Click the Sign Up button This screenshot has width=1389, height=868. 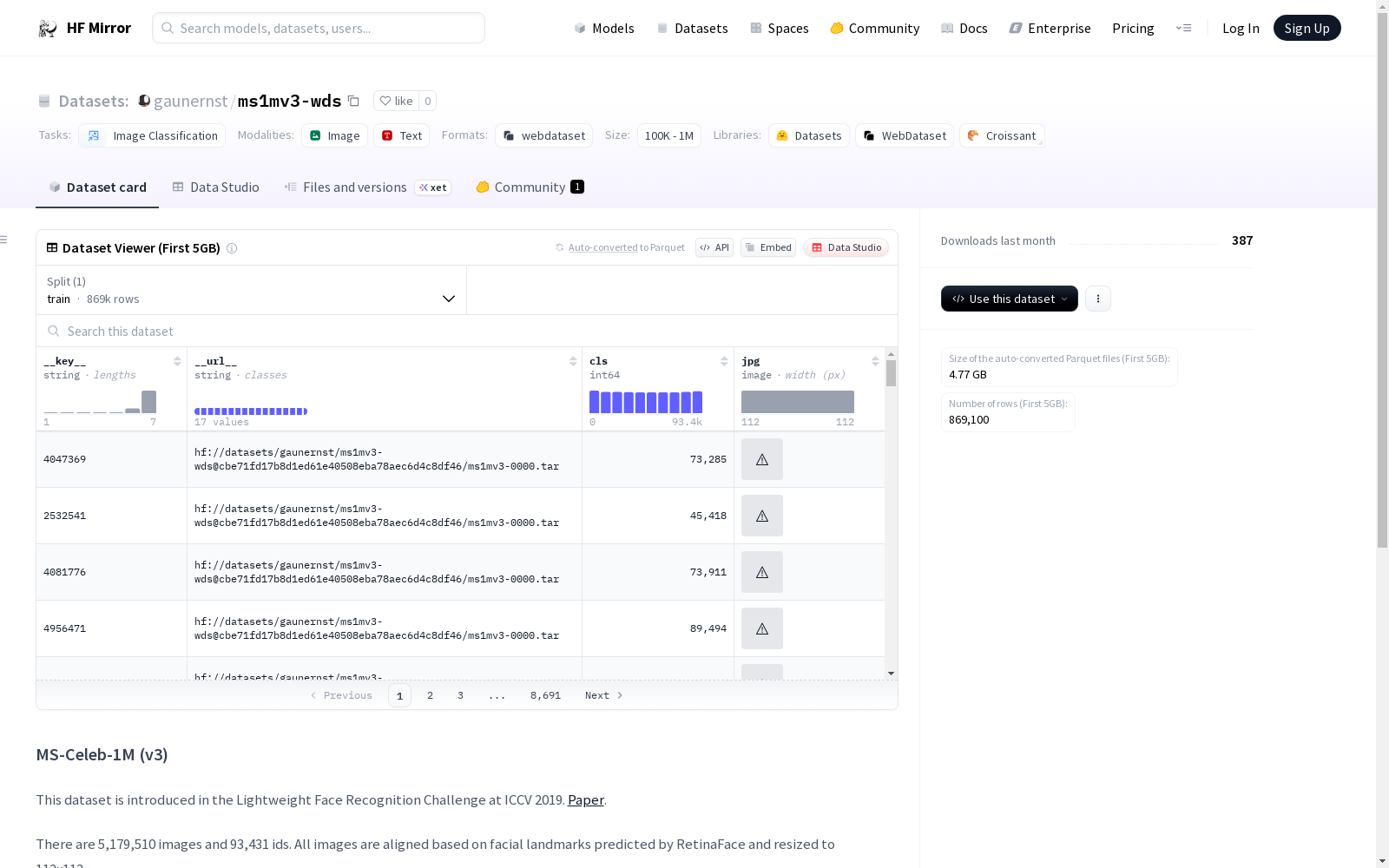tap(1307, 28)
